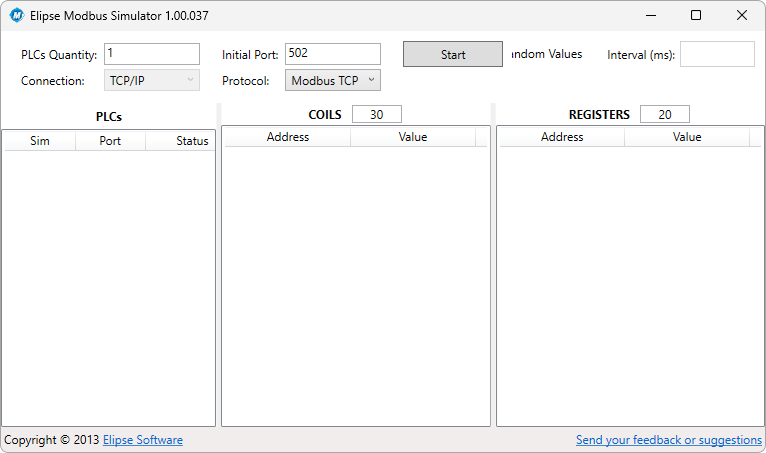This screenshot has width=766, height=453.
Task: Click the Sim column header in PLCs
Action: pyautogui.click(x=40, y=141)
